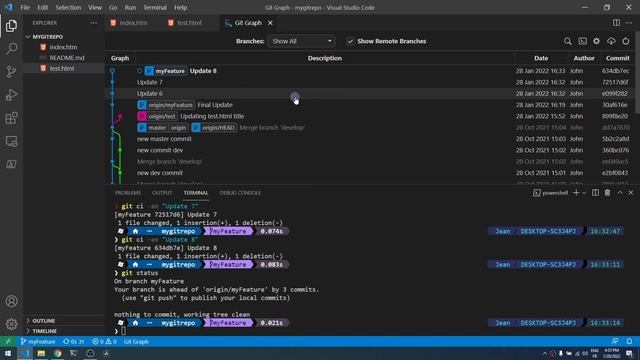Open Windows Start menu
Image resolution: width=640 pixels, height=360 pixels.
[8, 353]
